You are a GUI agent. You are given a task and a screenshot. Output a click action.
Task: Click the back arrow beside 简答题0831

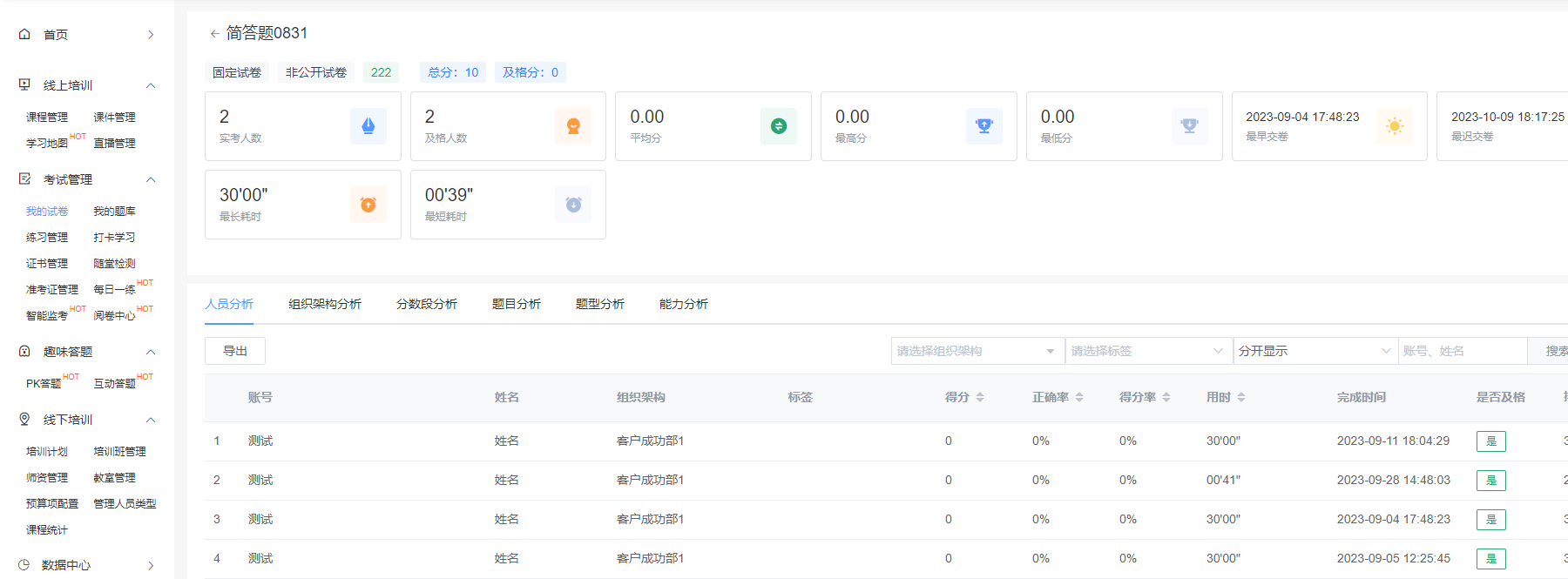(214, 34)
